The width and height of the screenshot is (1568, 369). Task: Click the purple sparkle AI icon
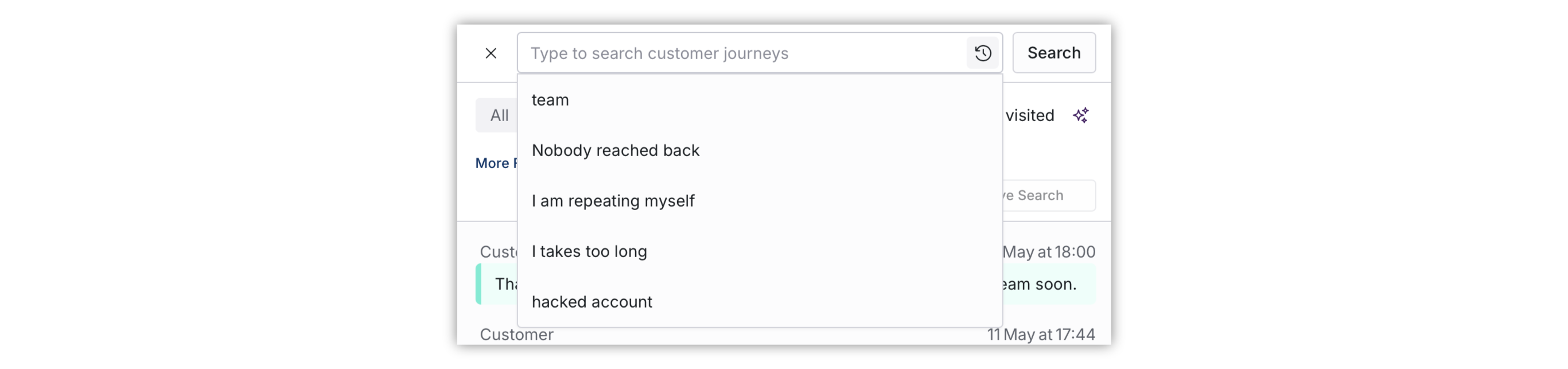coord(1080,115)
